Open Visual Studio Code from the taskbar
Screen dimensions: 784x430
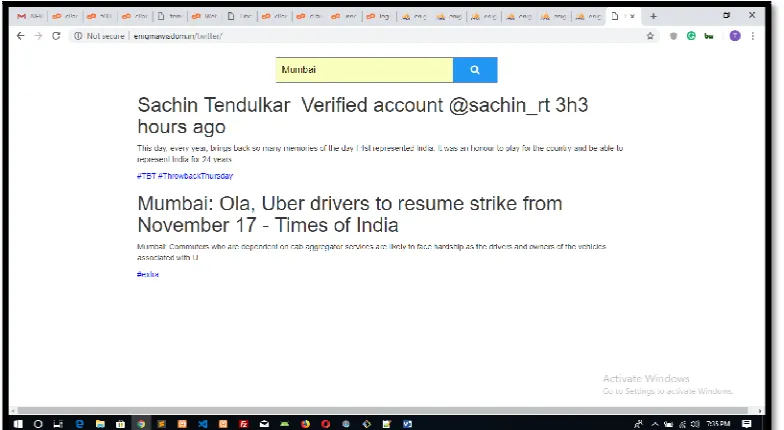click(x=202, y=424)
